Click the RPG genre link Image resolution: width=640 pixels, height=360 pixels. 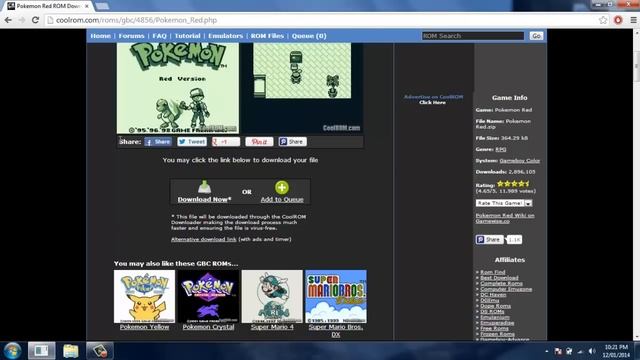[500, 149]
